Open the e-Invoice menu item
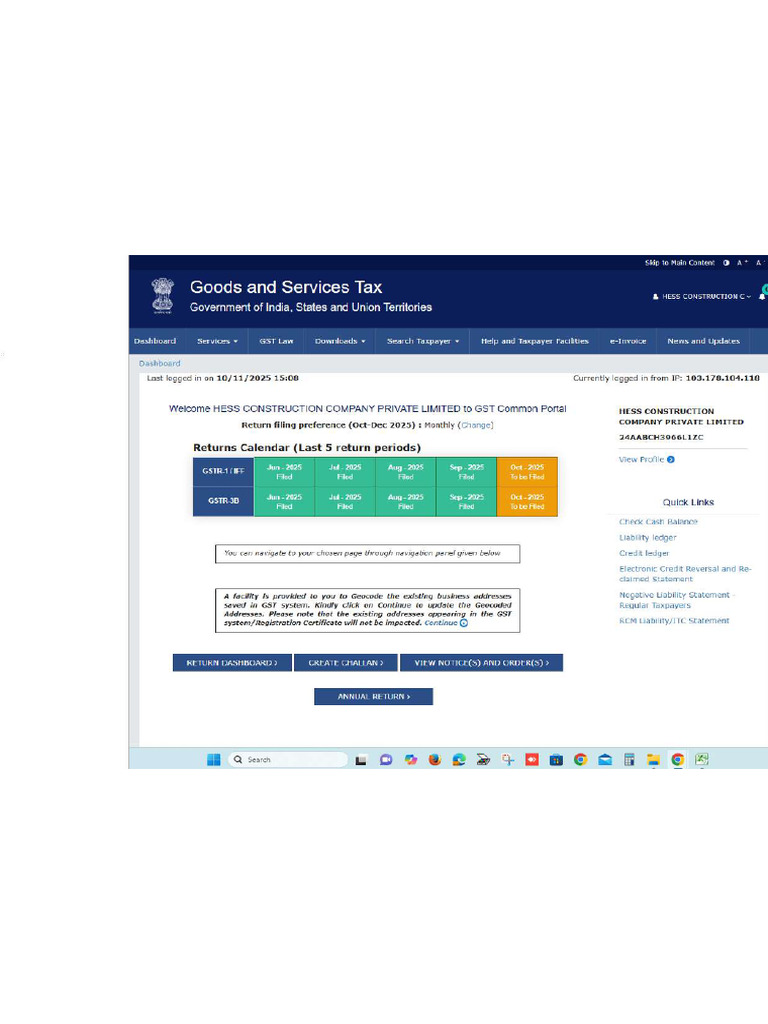Image resolution: width=768 pixels, height=1024 pixels. pos(628,341)
